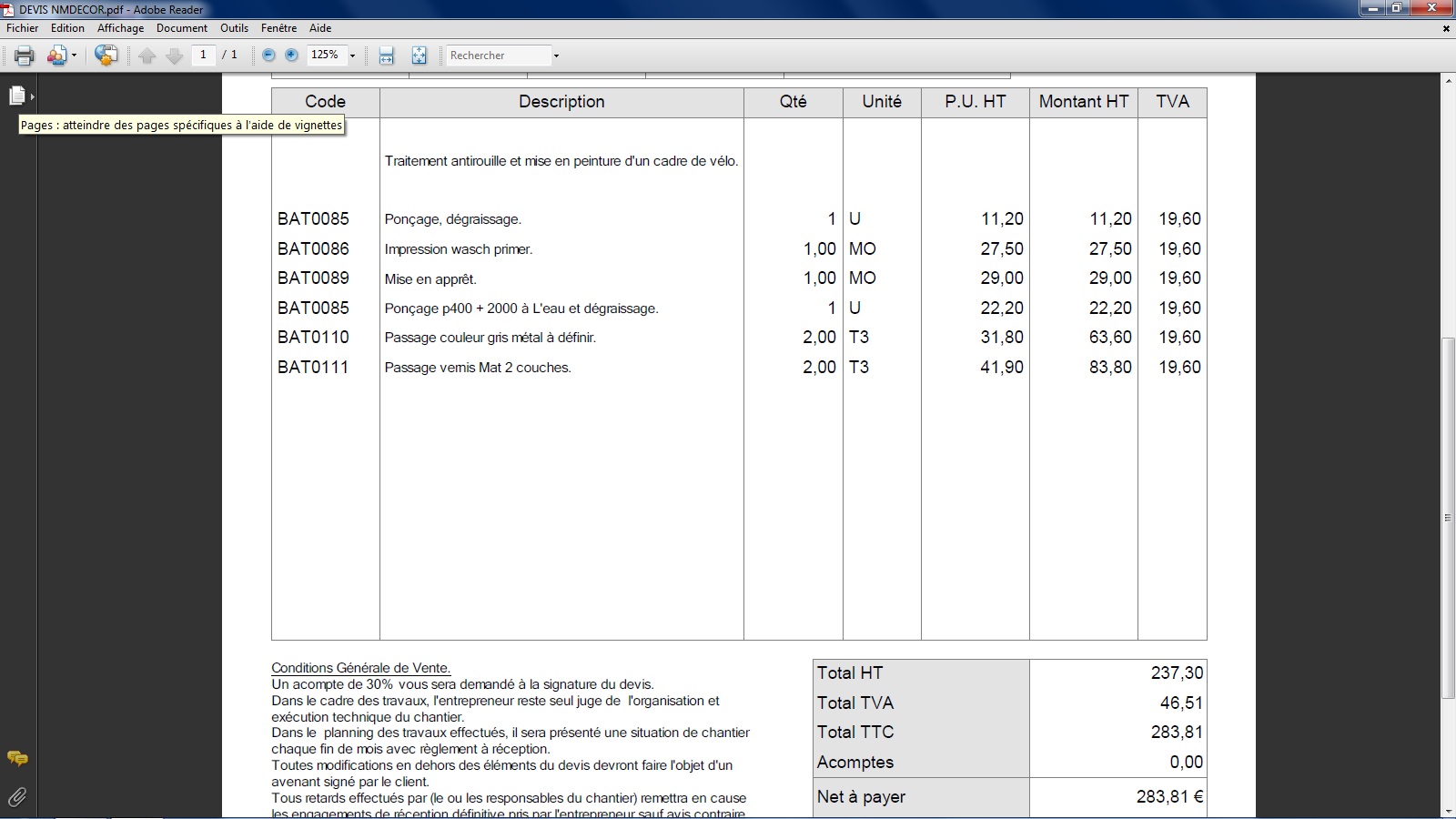
Task: Click the Print icon in toolbar
Action: tap(25, 56)
